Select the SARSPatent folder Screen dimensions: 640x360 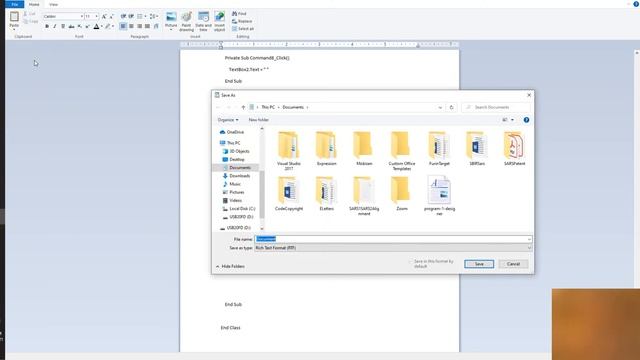pyautogui.click(x=514, y=149)
